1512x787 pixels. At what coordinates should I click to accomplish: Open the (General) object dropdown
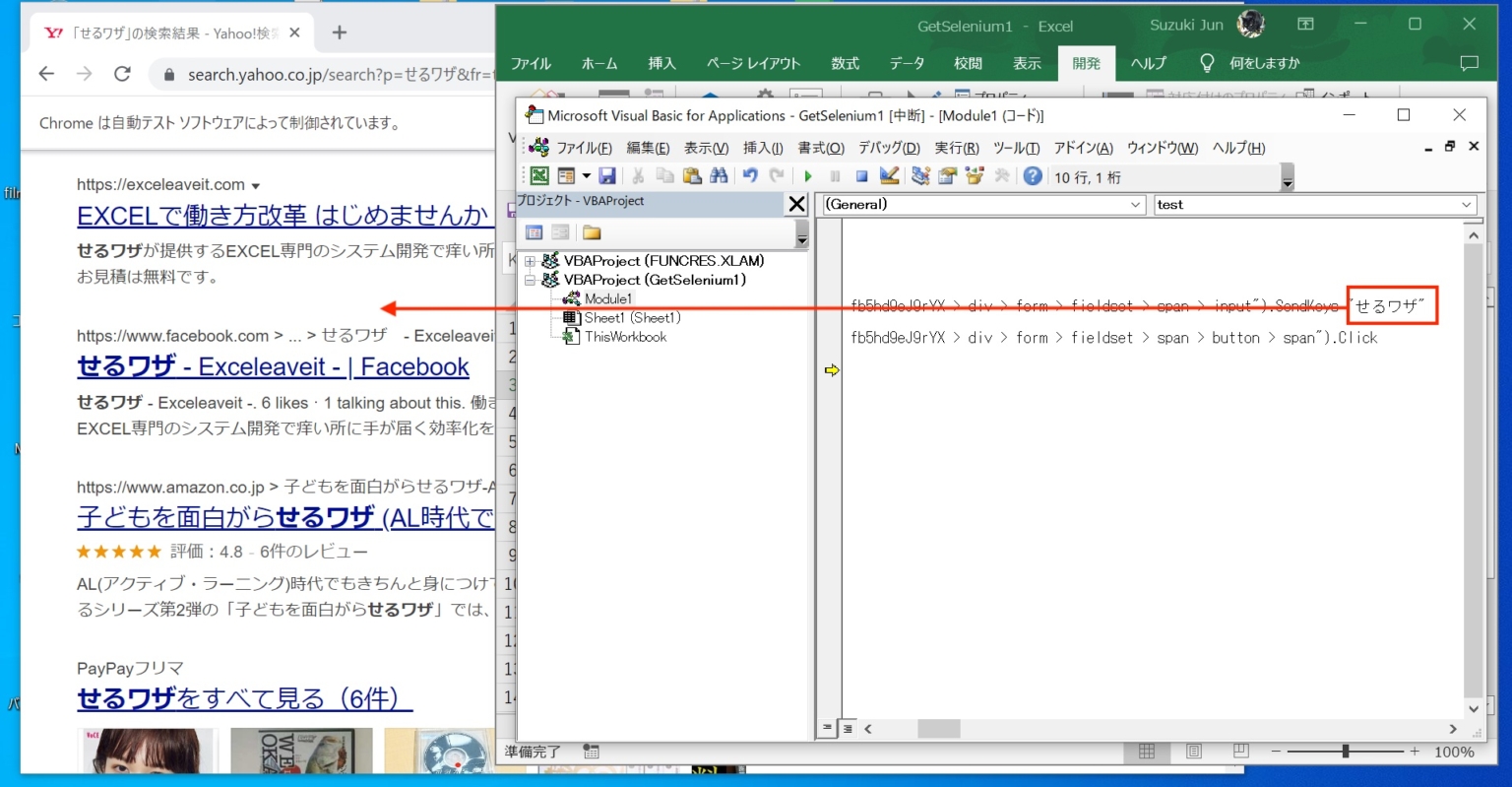pyautogui.click(x=1136, y=205)
